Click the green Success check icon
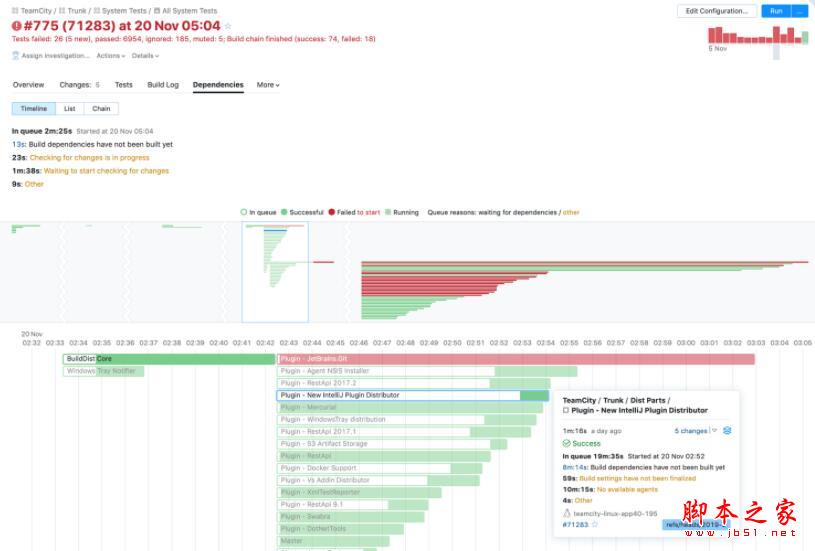Viewport: 815px width, 551px height. 567,443
